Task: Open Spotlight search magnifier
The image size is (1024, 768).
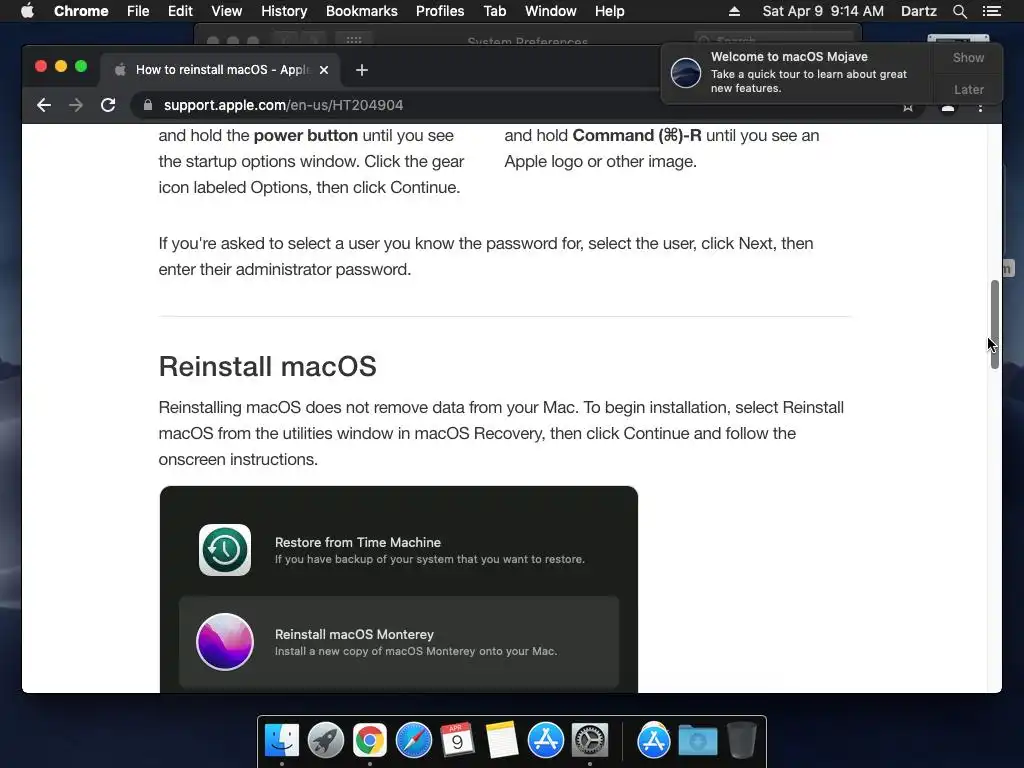Action: (x=959, y=11)
